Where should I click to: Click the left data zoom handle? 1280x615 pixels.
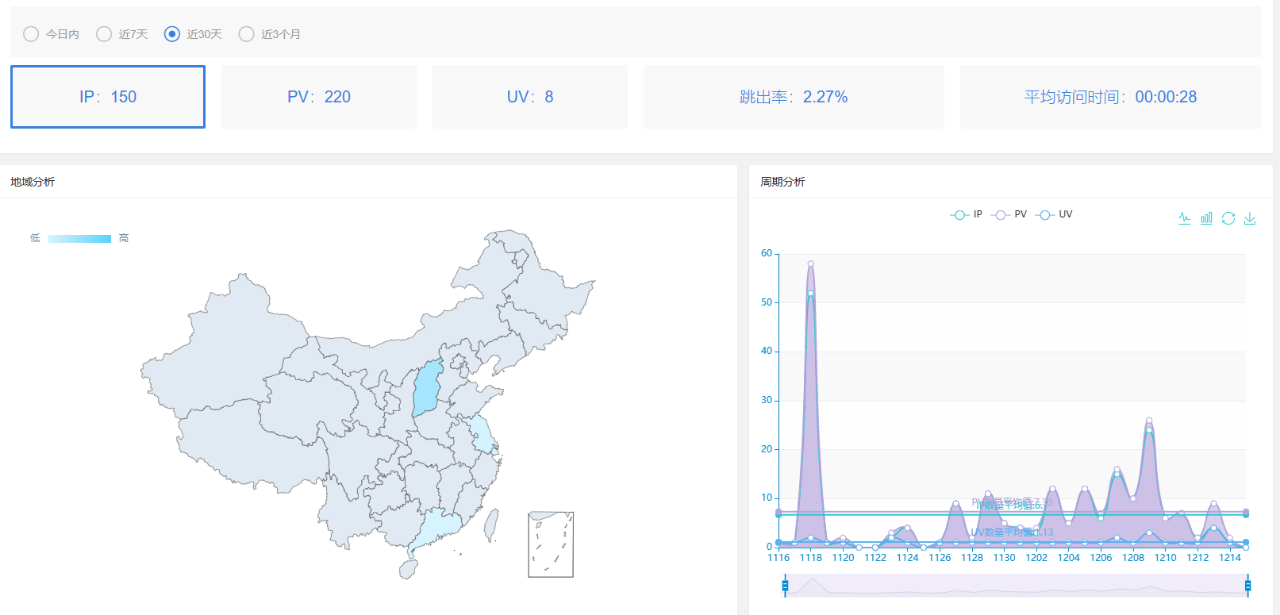(x=785, y=585)
